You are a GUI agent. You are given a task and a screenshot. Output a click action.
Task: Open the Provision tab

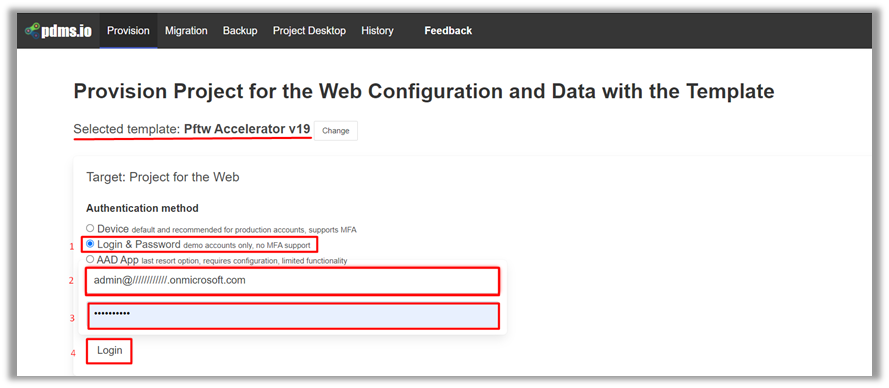click(128, 31)
